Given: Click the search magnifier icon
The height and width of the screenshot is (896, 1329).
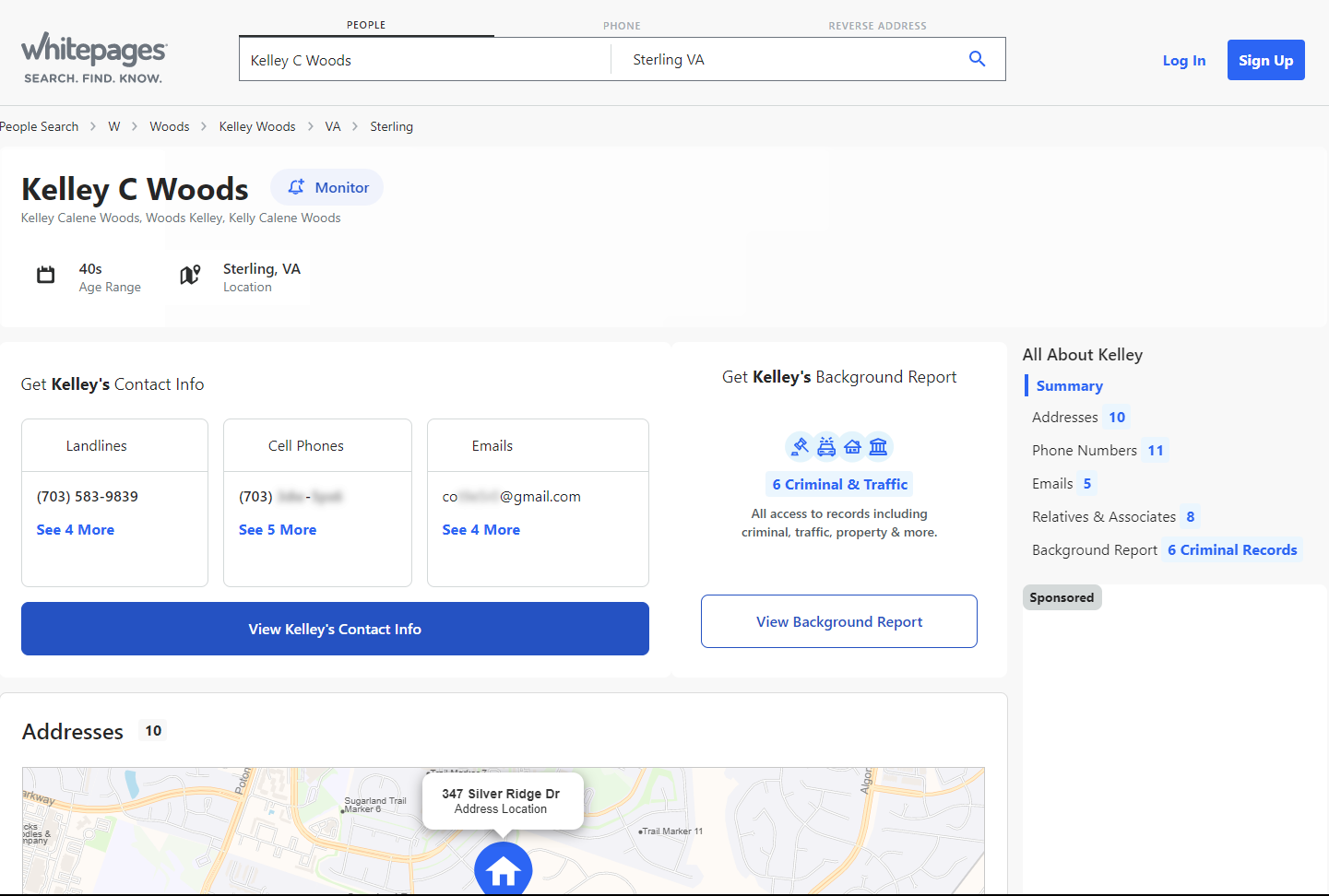Looking at the screenshot, I should (x=977, y=59).
